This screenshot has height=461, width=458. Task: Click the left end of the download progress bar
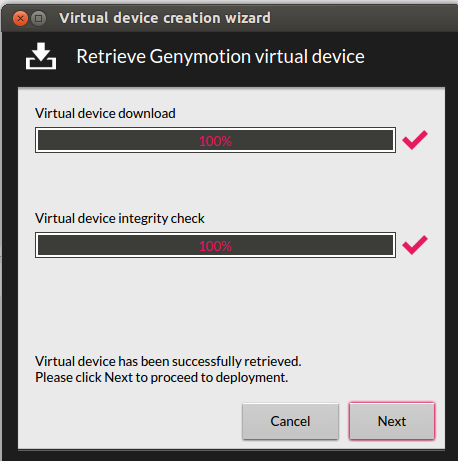pos(43,140)
